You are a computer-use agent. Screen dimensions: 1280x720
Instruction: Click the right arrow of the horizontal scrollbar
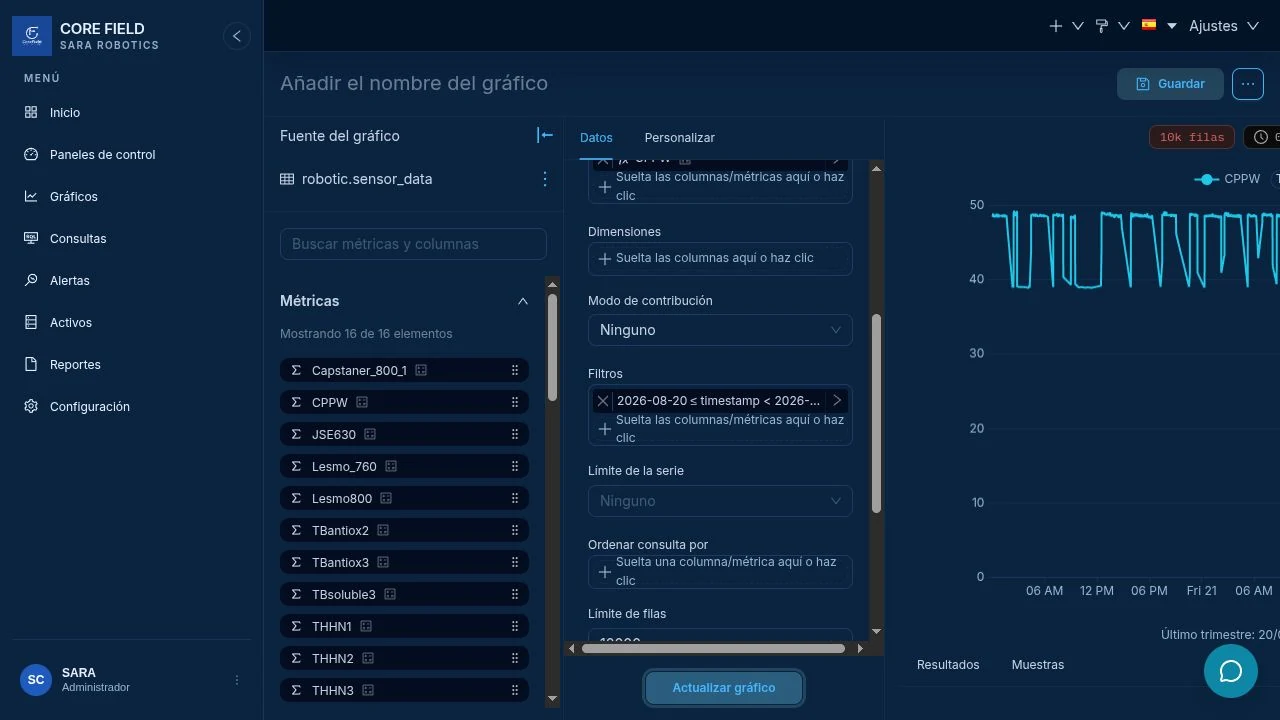[x=860, y=649]
